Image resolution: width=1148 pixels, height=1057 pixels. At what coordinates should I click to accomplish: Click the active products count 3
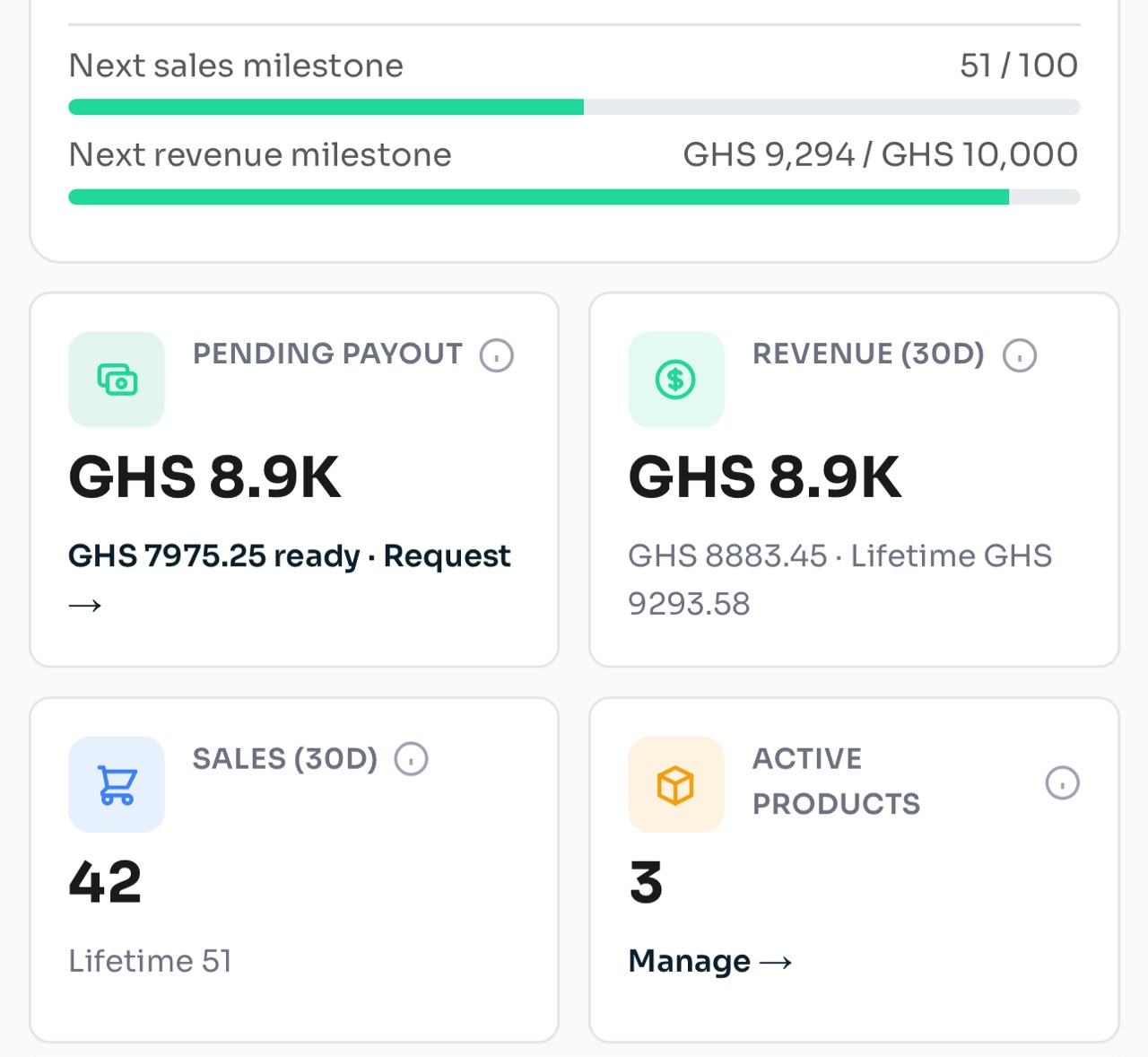coord(646,882)
